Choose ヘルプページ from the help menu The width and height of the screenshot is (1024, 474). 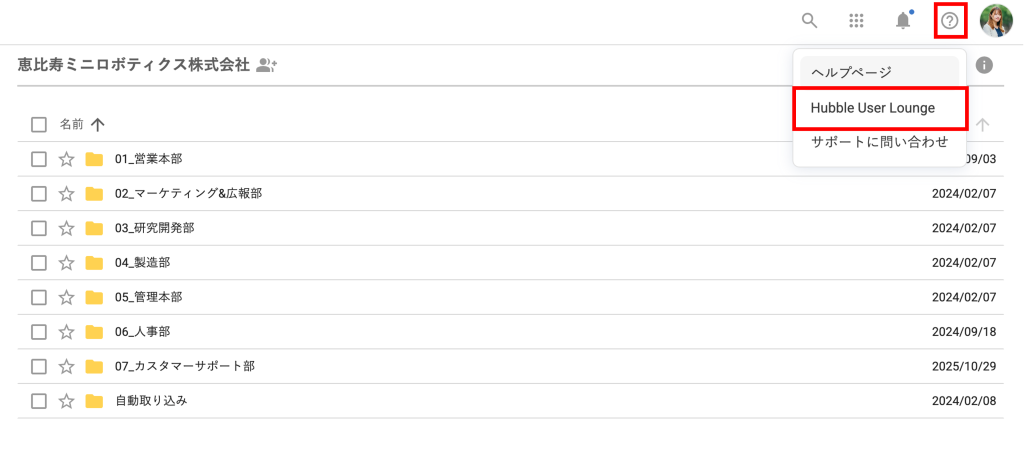[x=851, y=72]
